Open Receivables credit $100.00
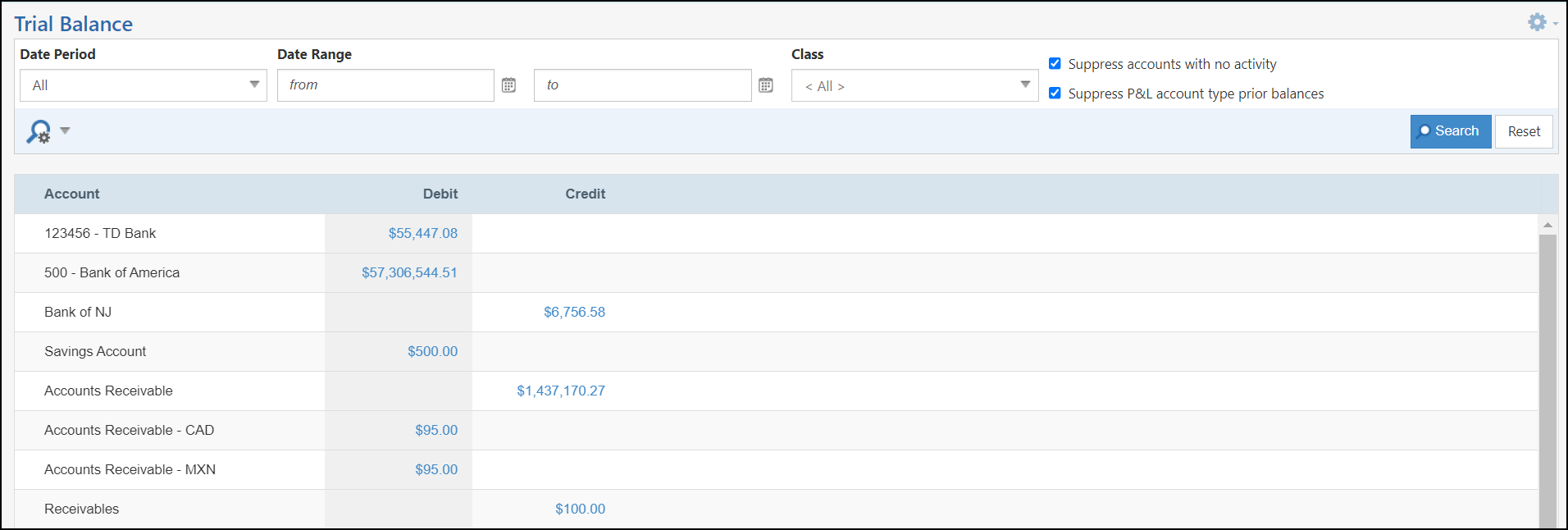Screen dimensions: 1568x530 (x=580, y=509)
